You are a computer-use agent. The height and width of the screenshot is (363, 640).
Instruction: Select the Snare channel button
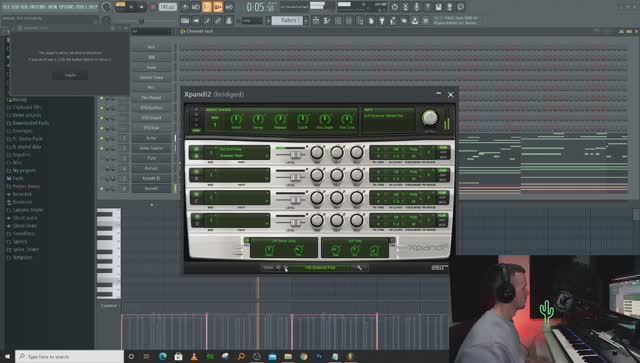click(151, 67)
